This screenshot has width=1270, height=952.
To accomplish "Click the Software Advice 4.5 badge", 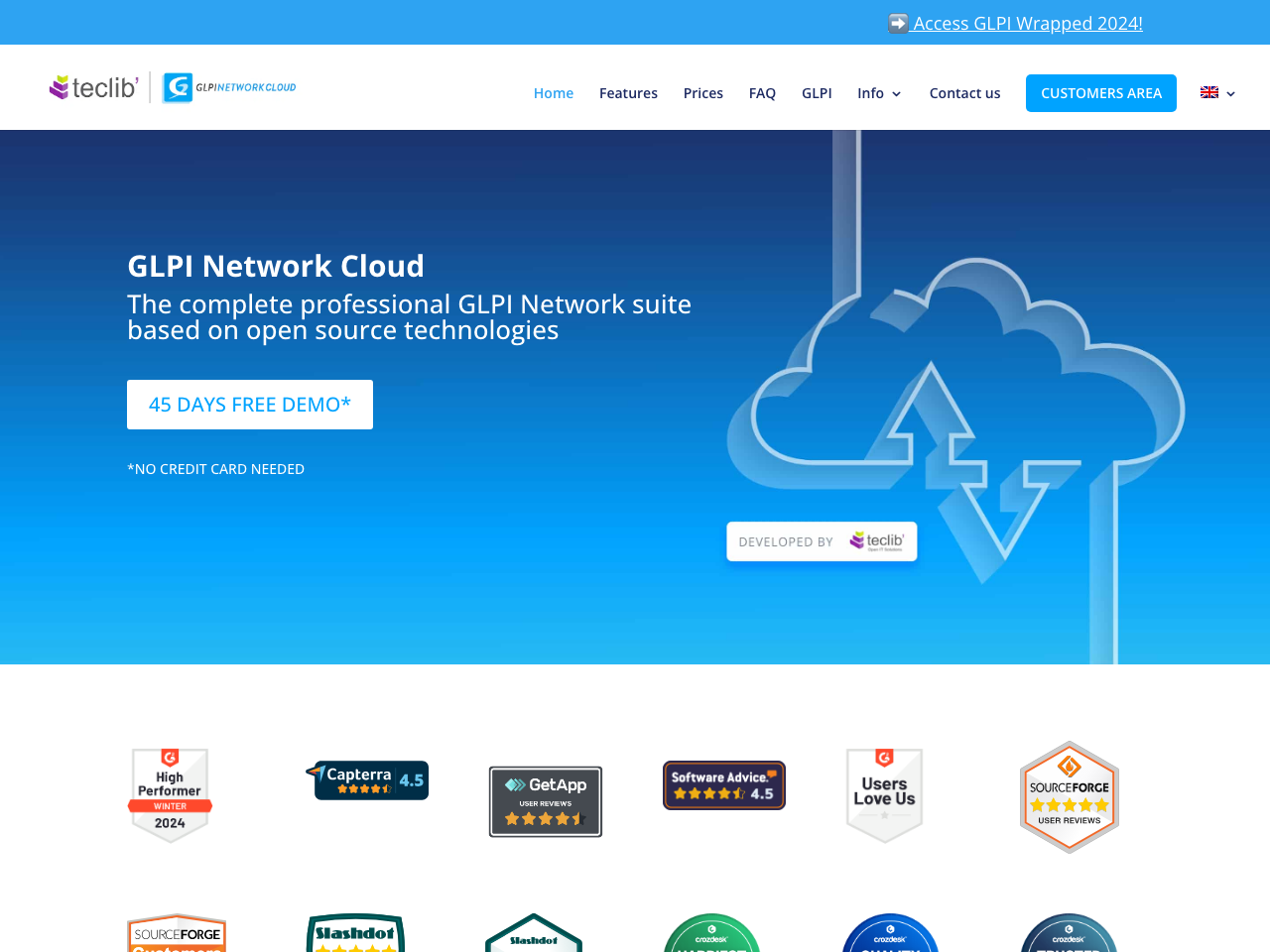I will 723,783.
